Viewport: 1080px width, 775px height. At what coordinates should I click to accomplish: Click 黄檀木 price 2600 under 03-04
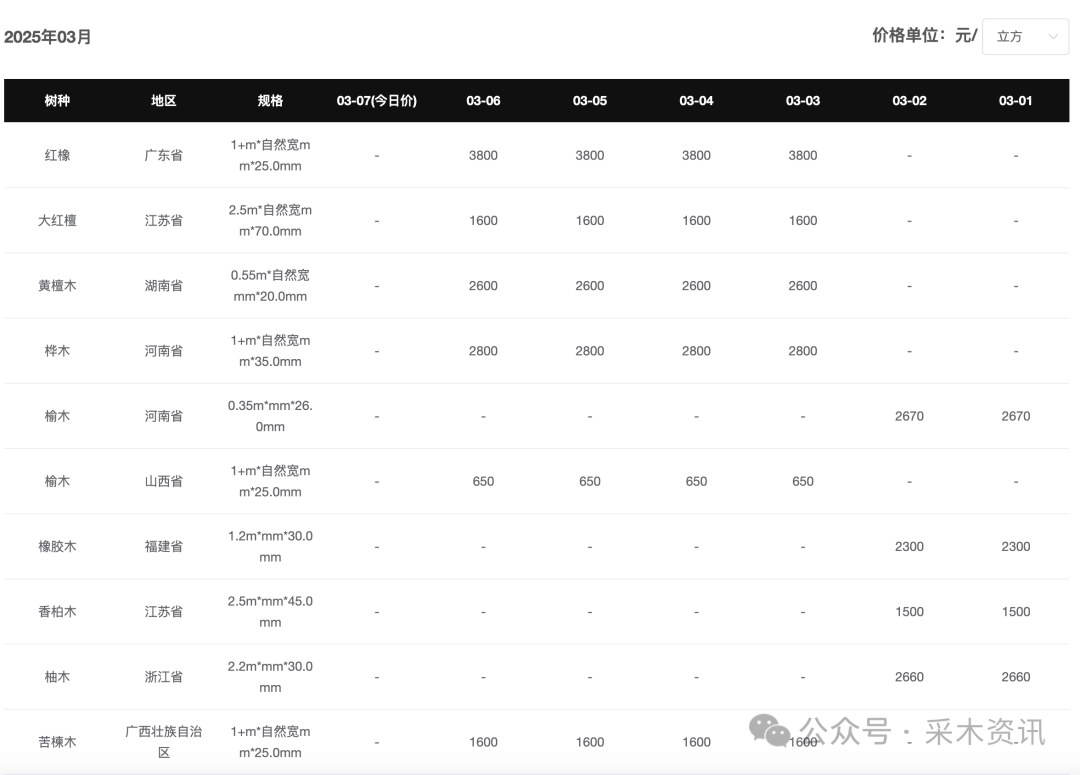coord(696,285)
